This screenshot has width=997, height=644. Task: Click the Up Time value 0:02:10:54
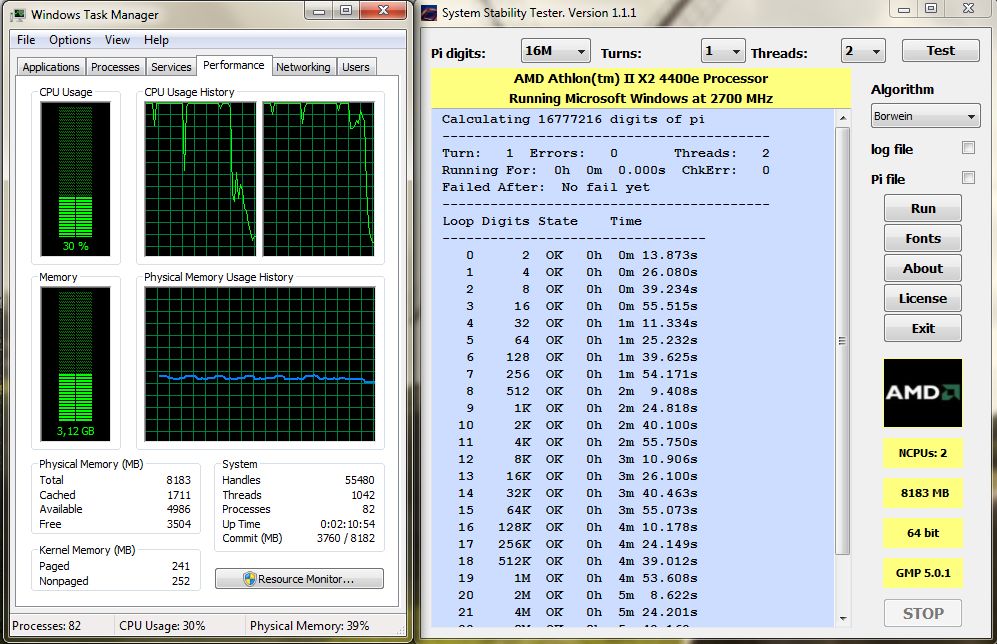click(347, 524)
